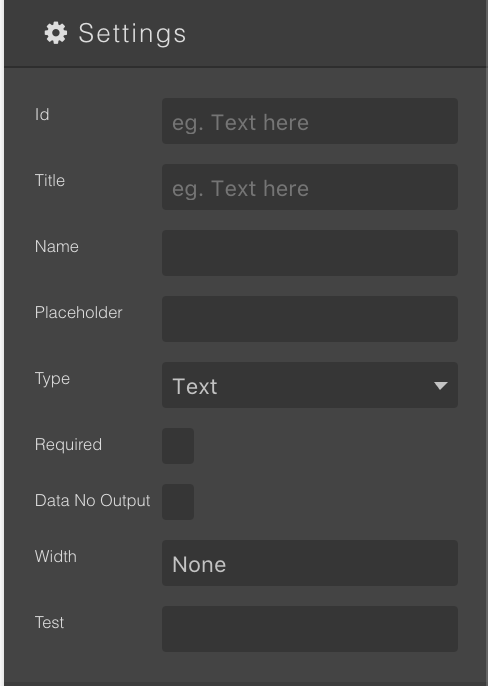Click into the empty Test field

coord(310,630)
